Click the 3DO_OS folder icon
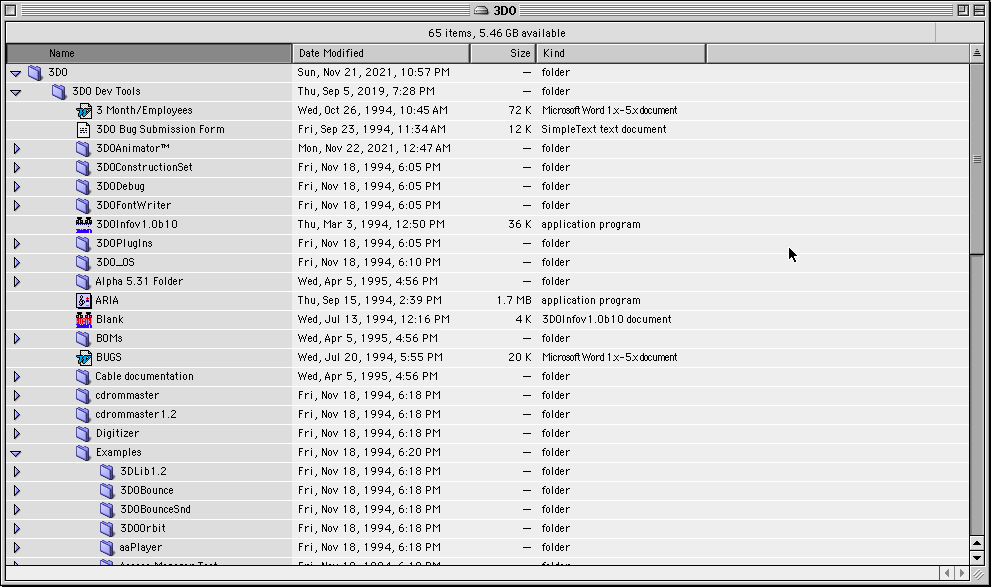The image size is (991, 587). [x=83, y=262]
